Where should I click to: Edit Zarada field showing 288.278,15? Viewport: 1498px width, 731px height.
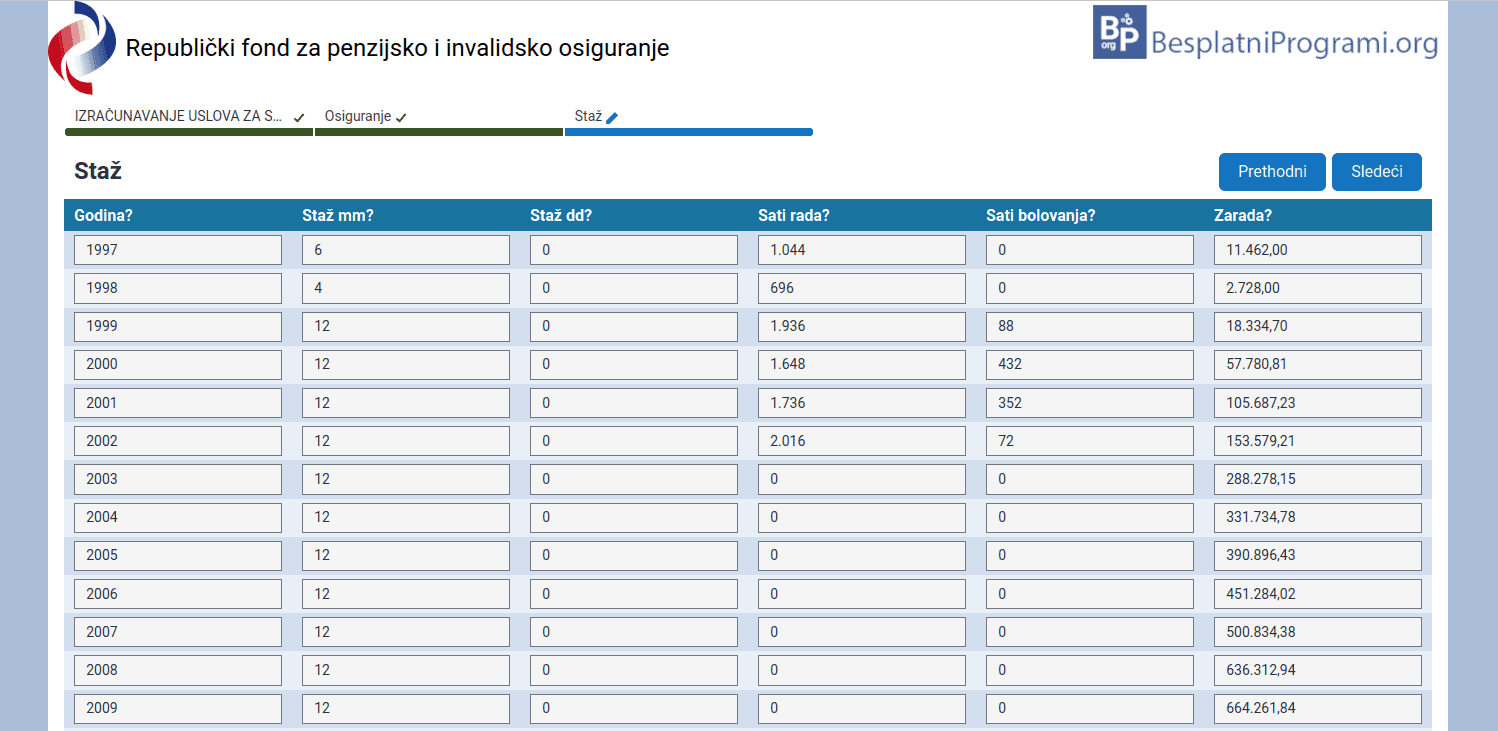(x=1318, y=479)
